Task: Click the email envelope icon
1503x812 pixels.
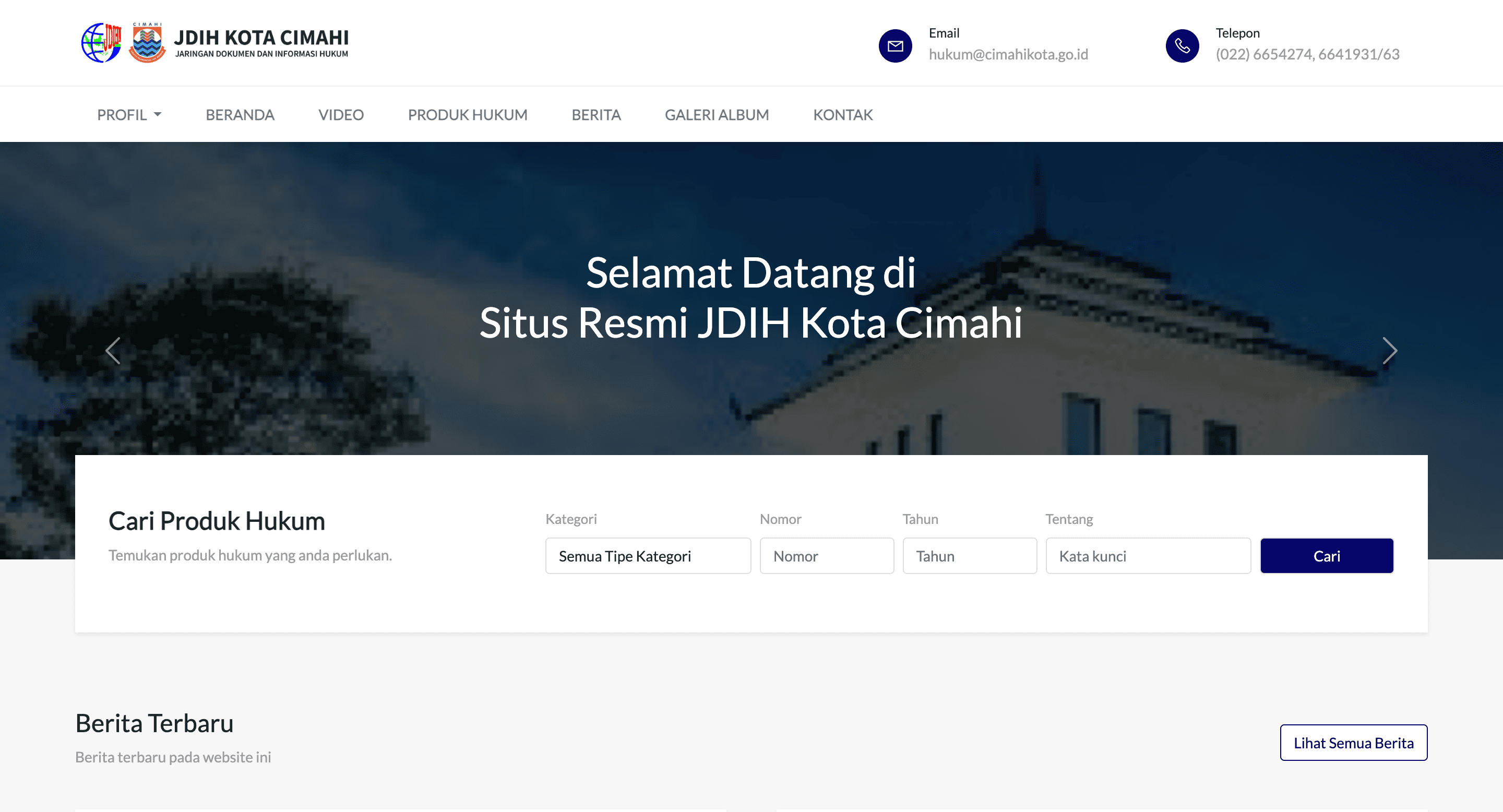Action: click(x=895, y=45)
